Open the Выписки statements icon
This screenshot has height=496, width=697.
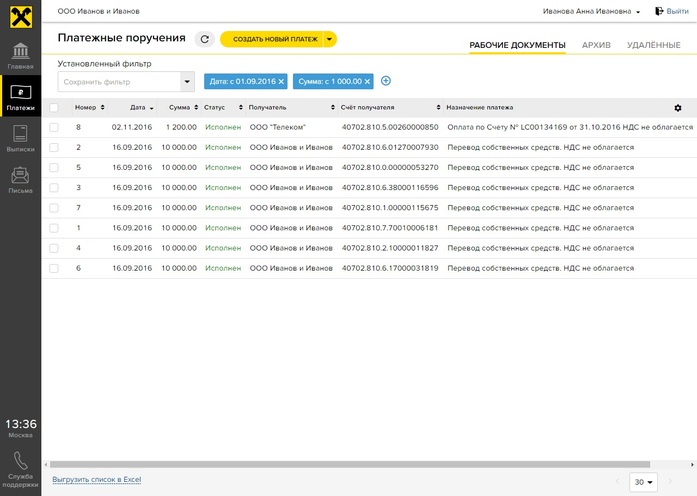pyautogui.click(x=20, y=137)
